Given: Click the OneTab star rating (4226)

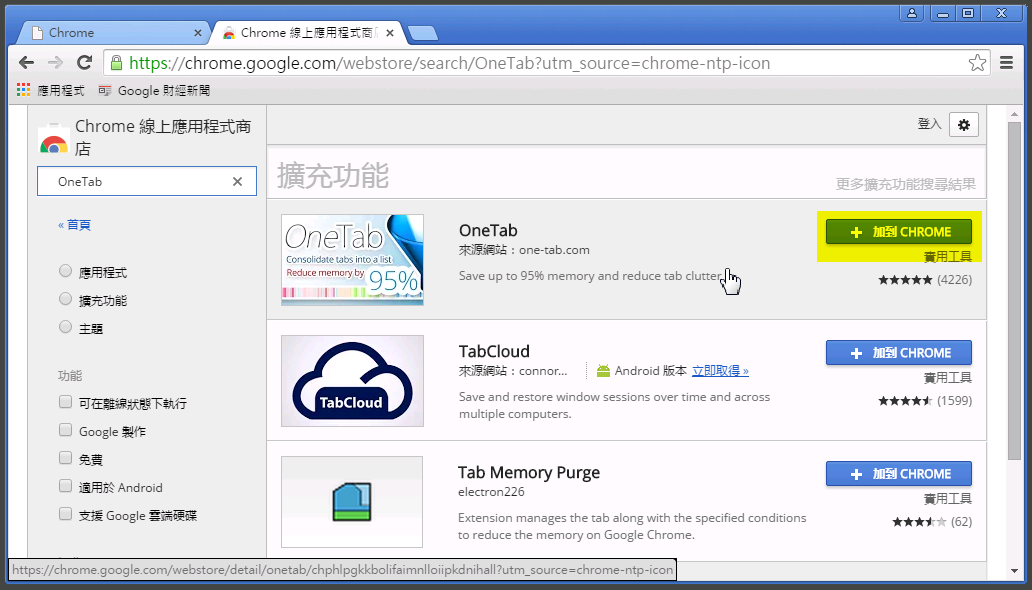Looking at the screenshot, I should (x=925, y=280).
